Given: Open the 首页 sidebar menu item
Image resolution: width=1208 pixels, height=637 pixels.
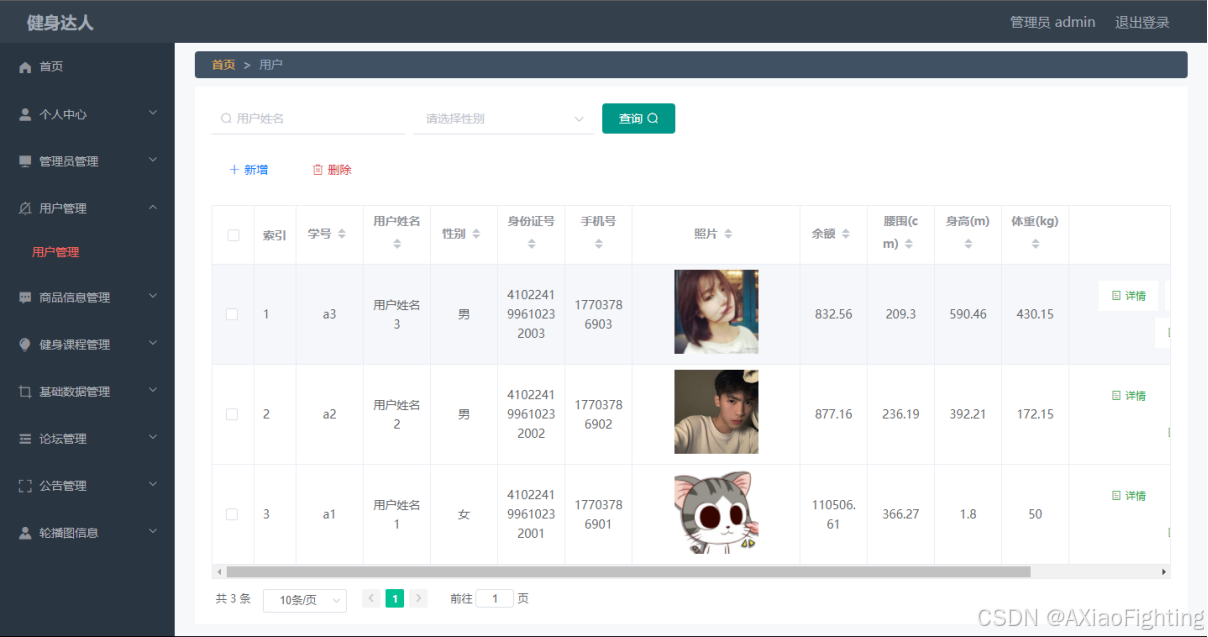Looking at the screenshot, I should pos(87,67).
